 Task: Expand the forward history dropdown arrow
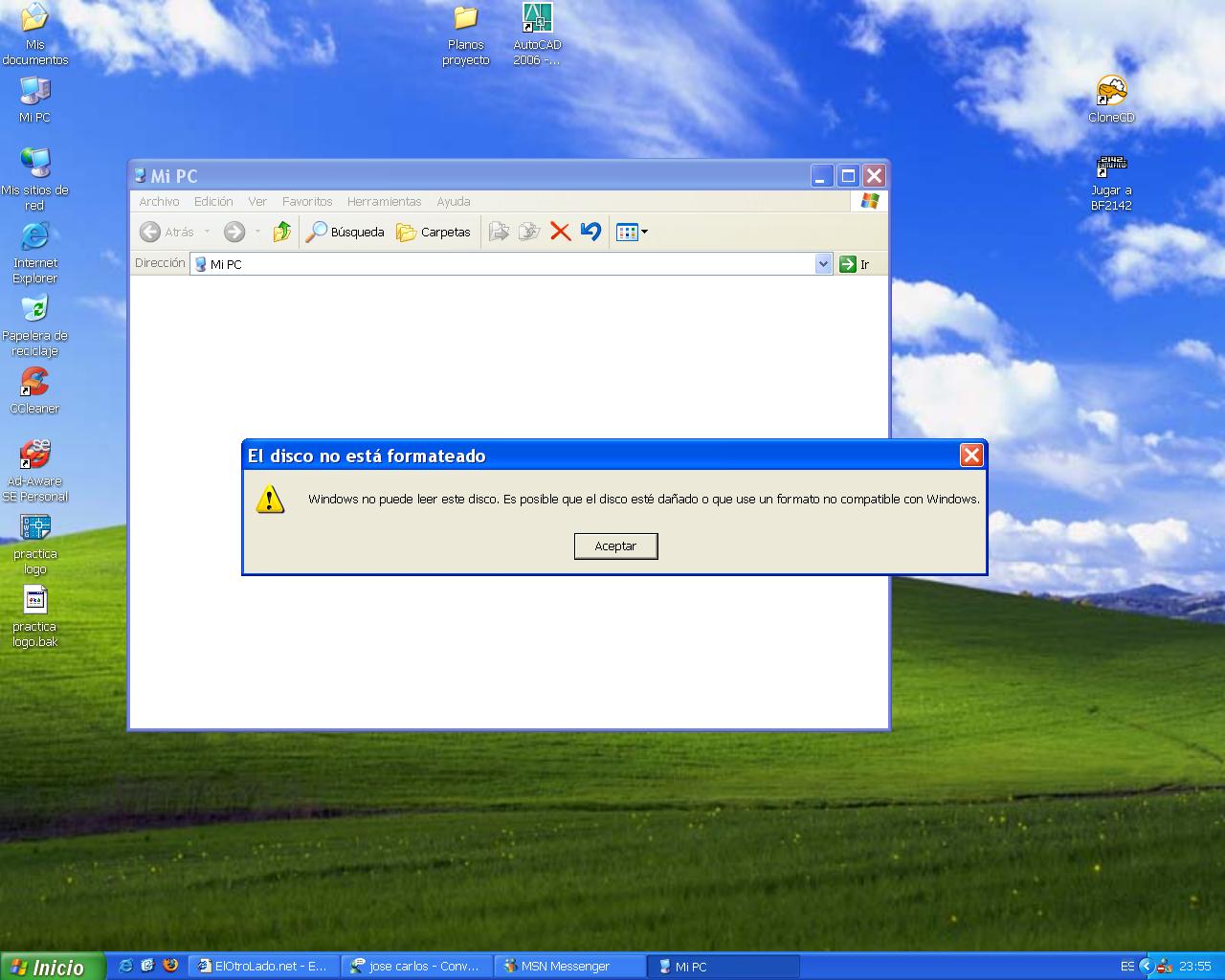coord(257,232)
